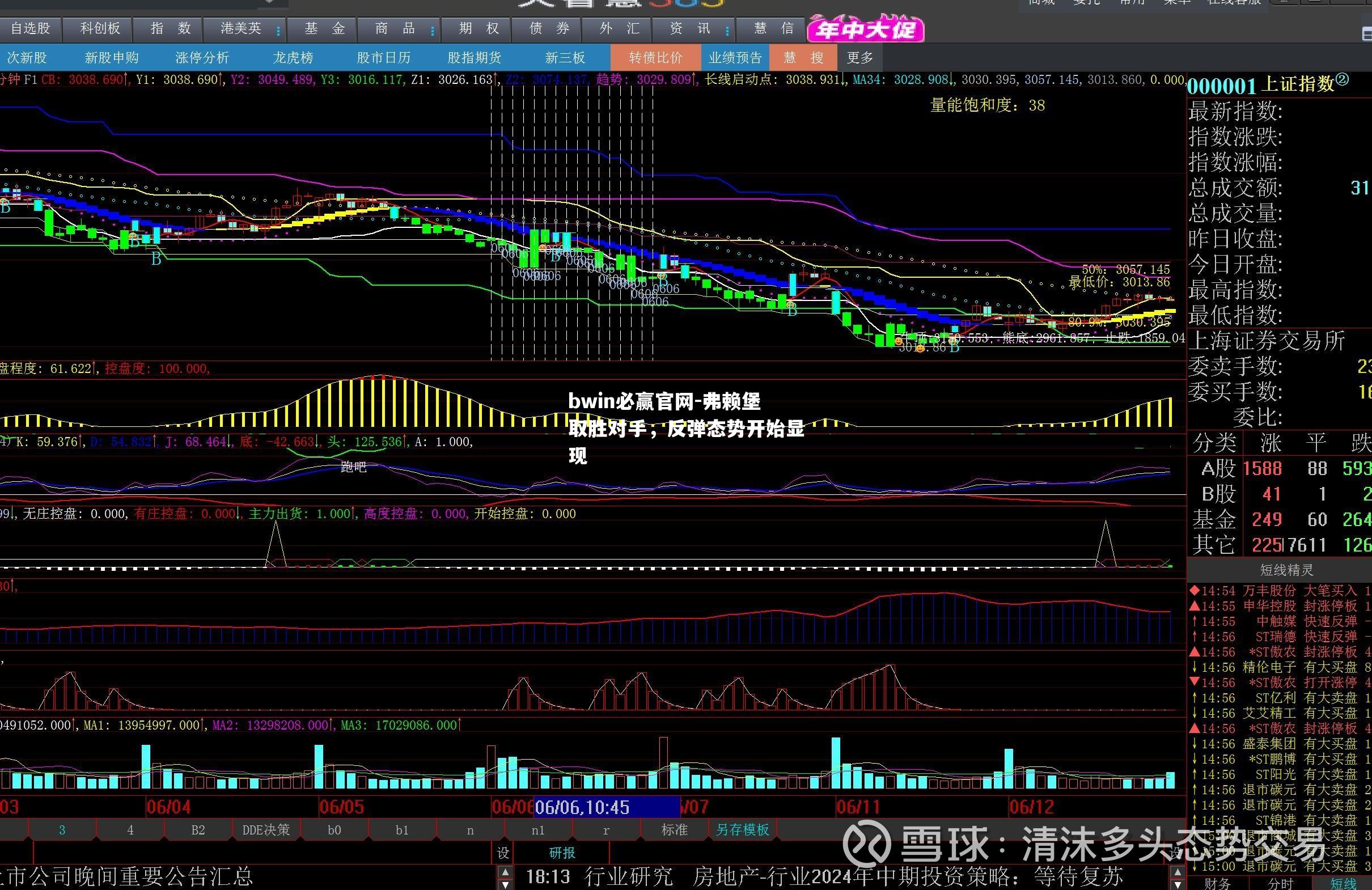Screen dimensions: 1372x890
Task: Expand dropdown dots beside 商品
Action: (x=433, y=30)
